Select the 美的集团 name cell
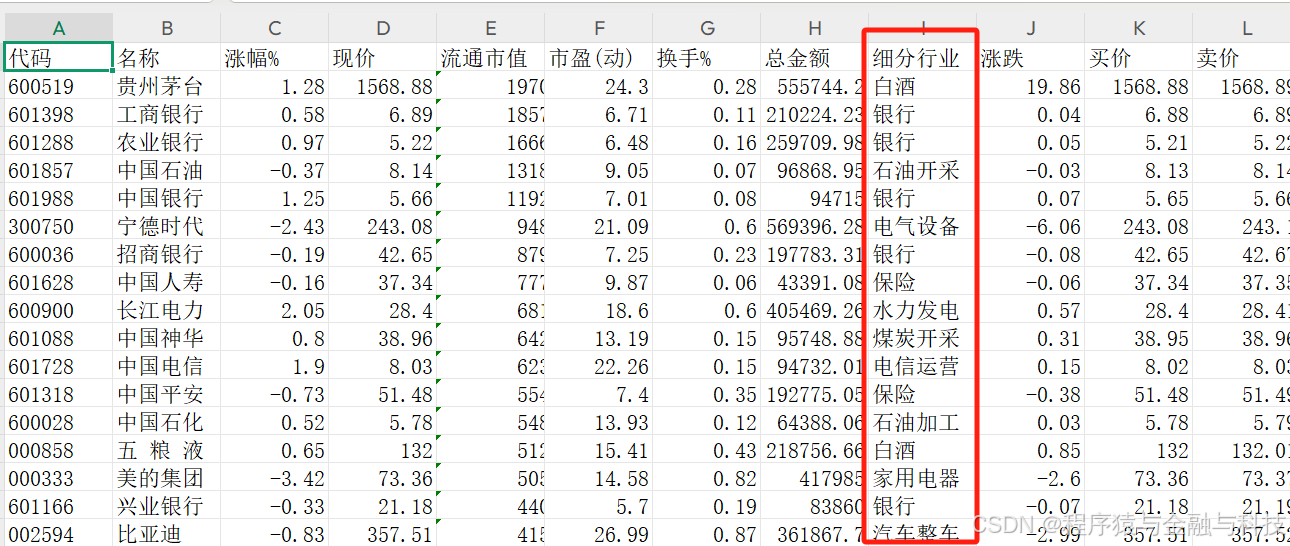The image size is (1290, 546). [x=167, y=478]
